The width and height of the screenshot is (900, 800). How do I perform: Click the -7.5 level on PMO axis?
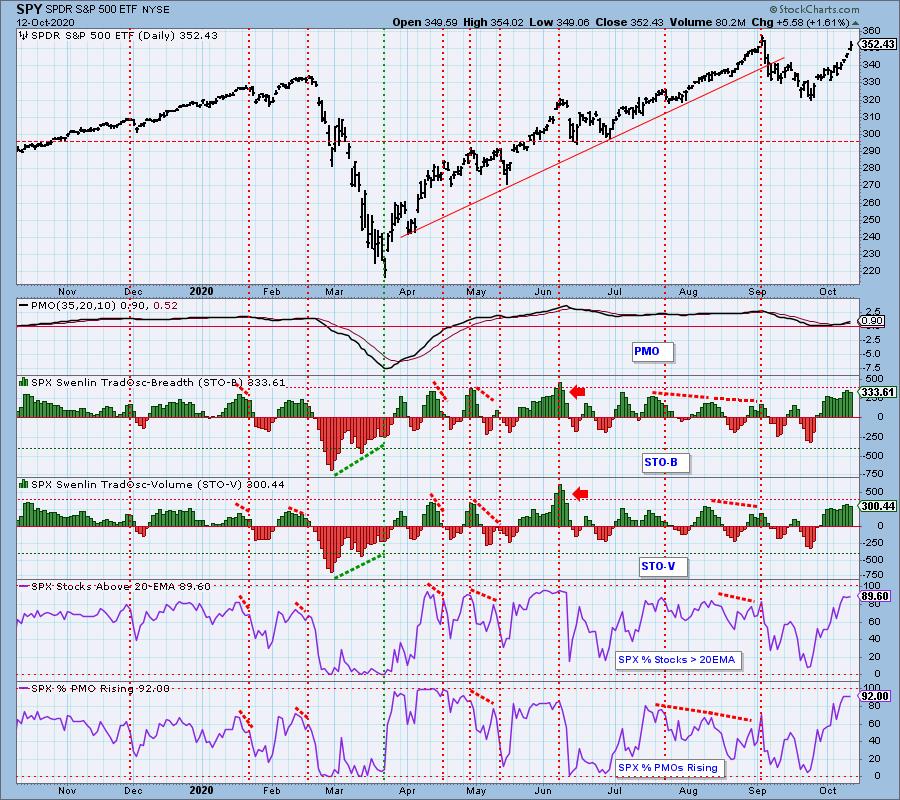click(870, 368)
